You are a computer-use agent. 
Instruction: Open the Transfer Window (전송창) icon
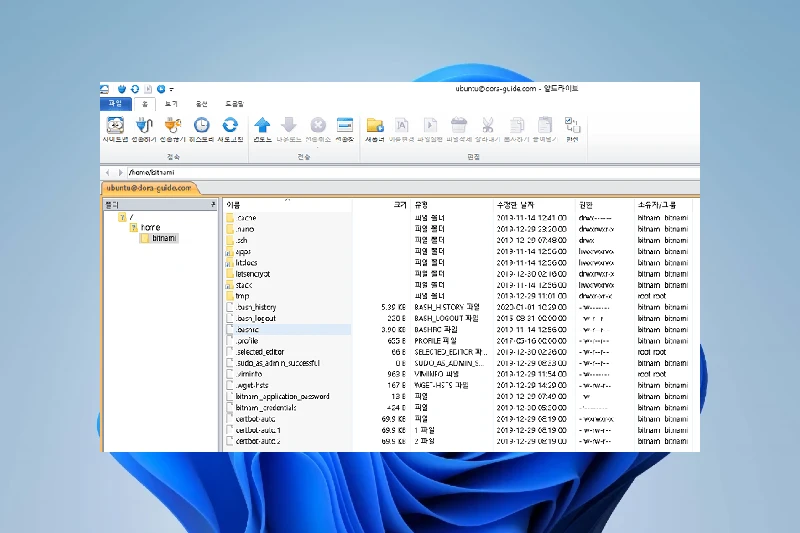[x=345, y=129]
